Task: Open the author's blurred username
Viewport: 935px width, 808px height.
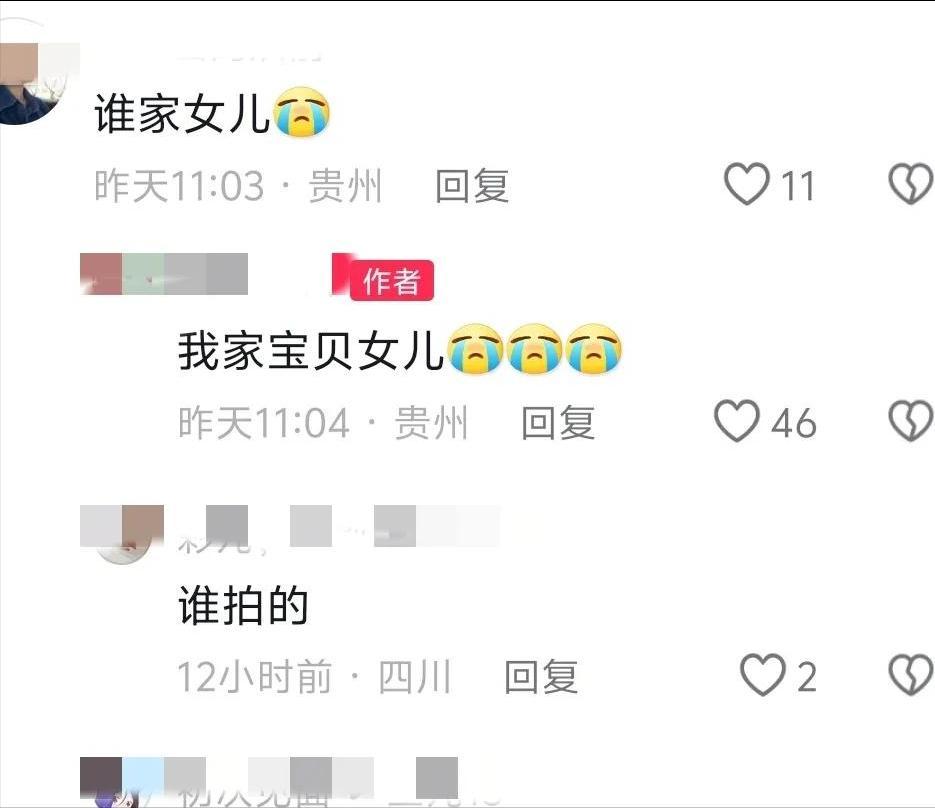Action: point(164,274)
